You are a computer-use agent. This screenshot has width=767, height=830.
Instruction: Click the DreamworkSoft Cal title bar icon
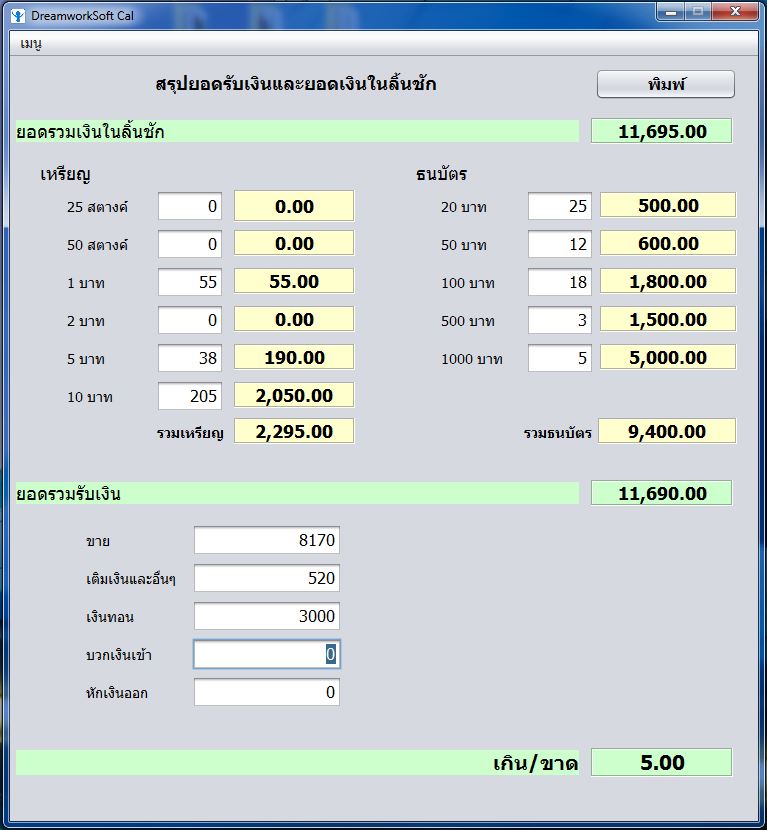pyautogui.click(x=17, y=16)
